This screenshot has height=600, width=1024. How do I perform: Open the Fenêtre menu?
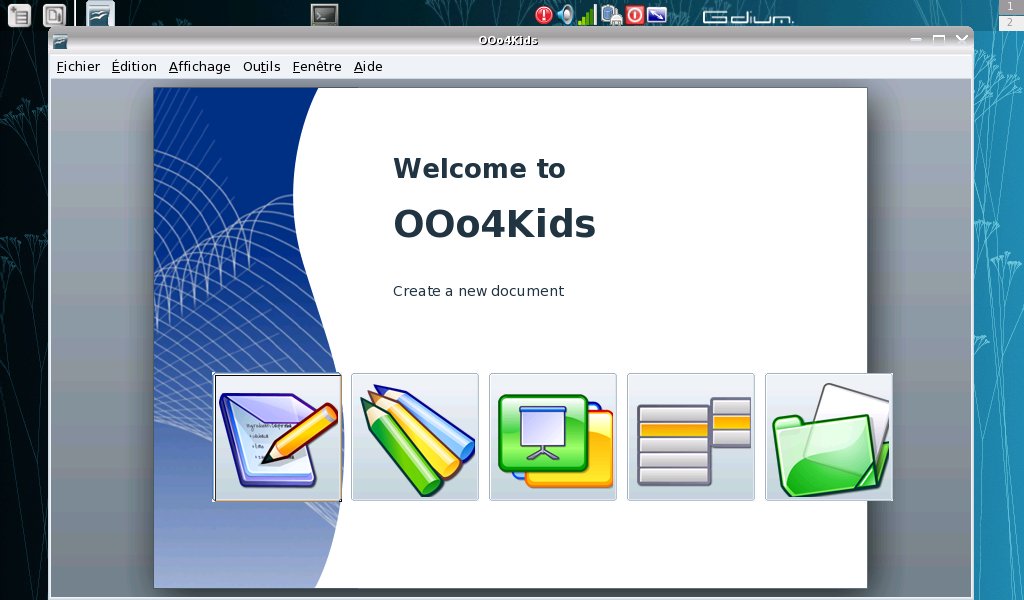pyautogui.click(x=317, y=67)
